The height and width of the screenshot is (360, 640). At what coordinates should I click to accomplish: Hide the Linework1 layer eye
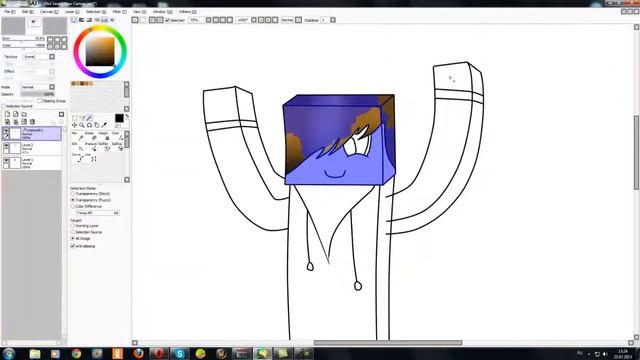(6, 131)
